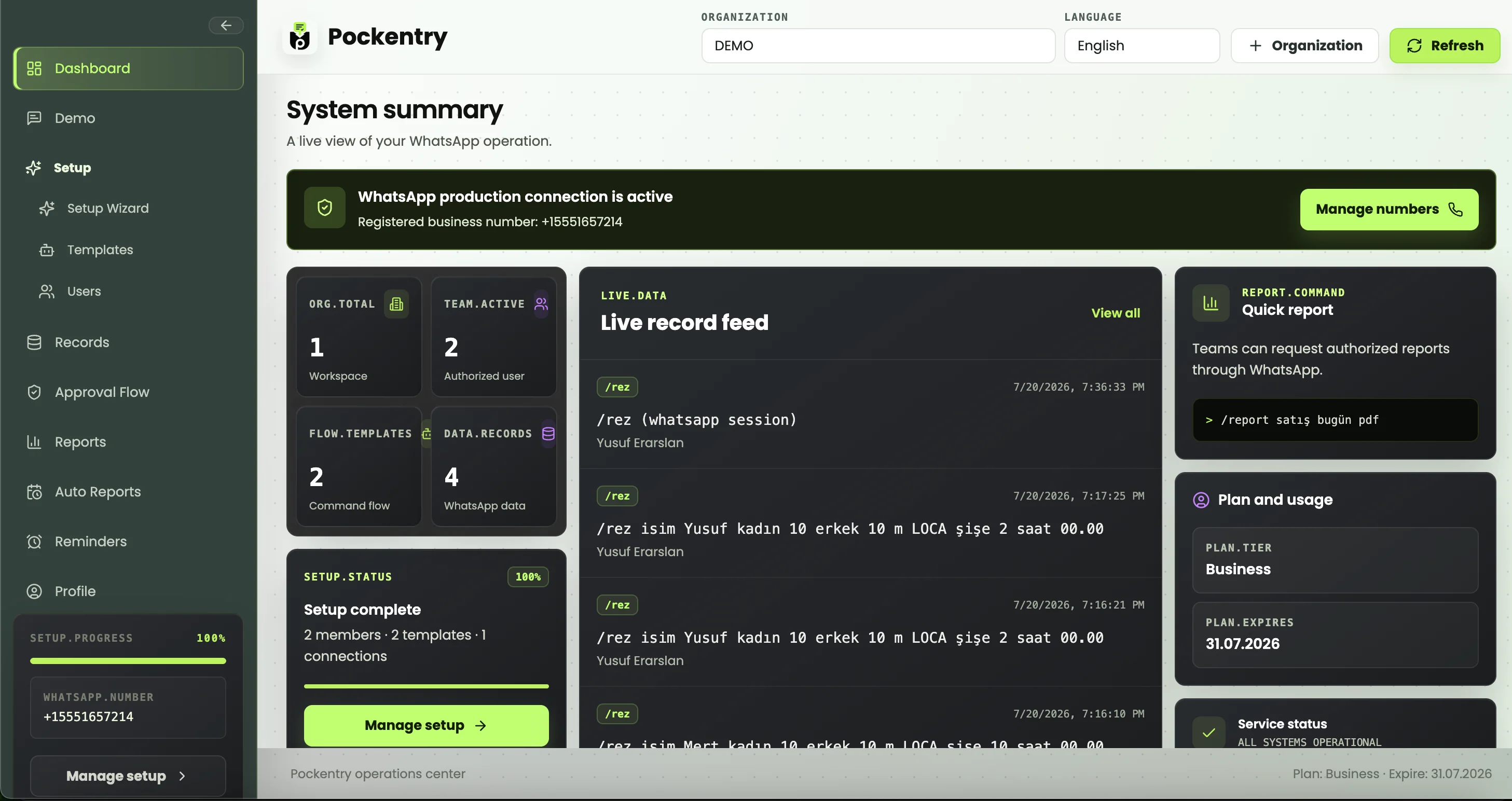Screen dimensions: 1512x801
Task: Open the ORG.TOTAL Workspace card
Action: (x=359, y=337)
